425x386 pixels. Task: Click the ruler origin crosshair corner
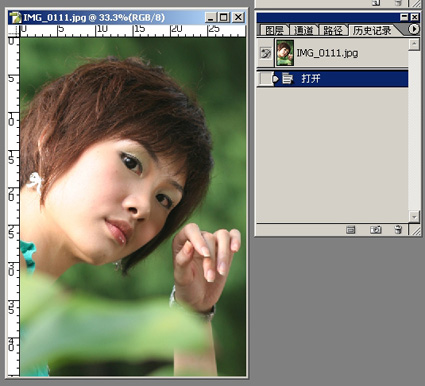click(13, 31)
